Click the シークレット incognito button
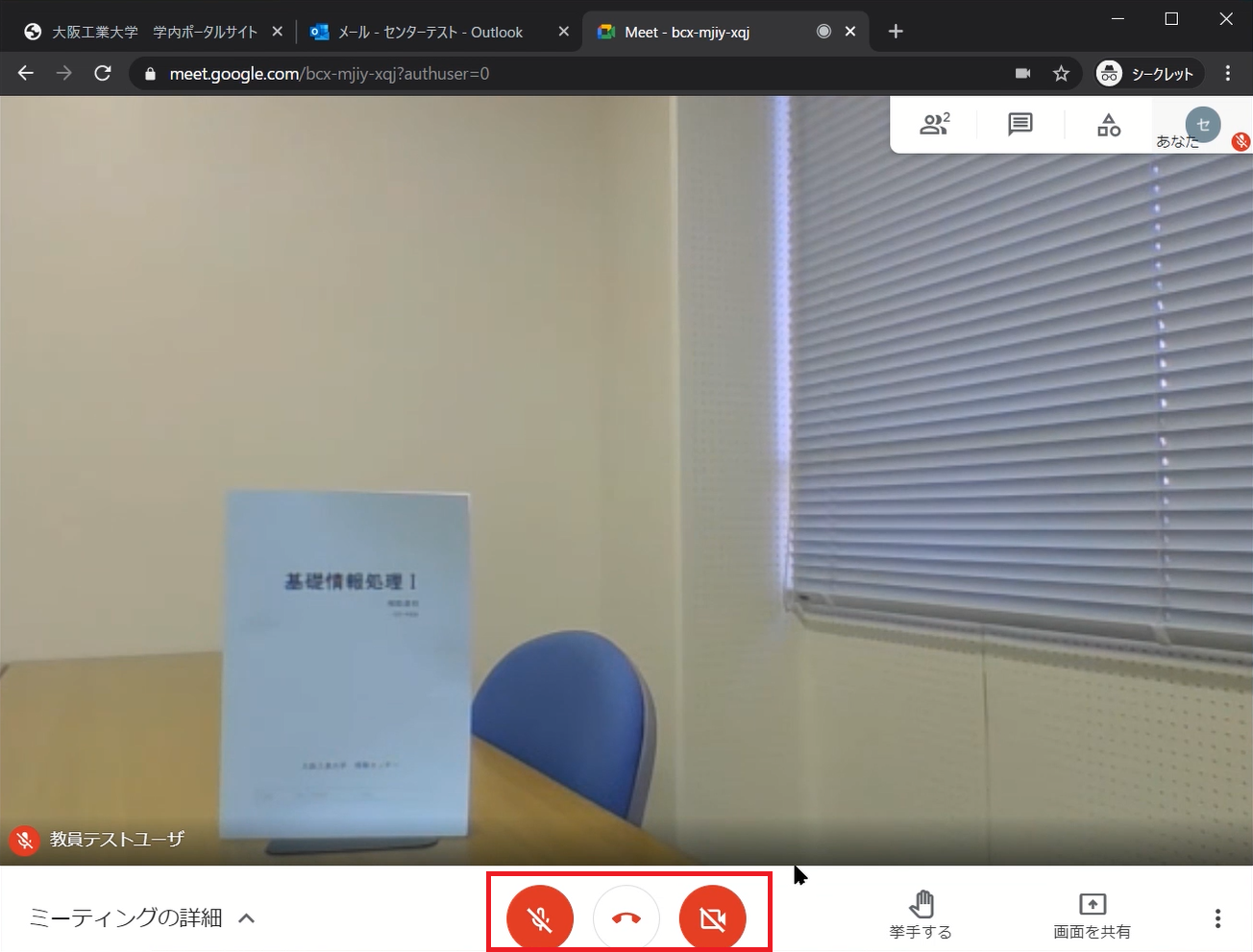The image size is (1253, 952). (x=1146, y=74)
